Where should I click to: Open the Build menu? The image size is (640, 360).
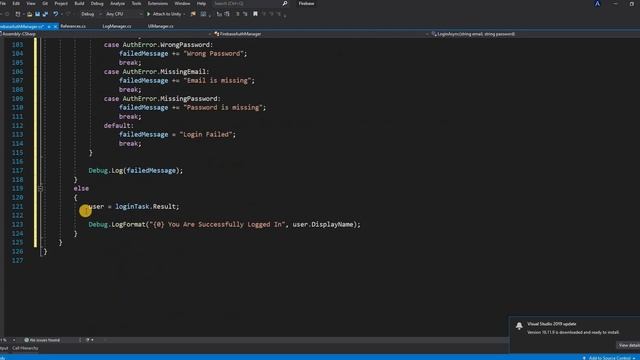click(79, 3)
